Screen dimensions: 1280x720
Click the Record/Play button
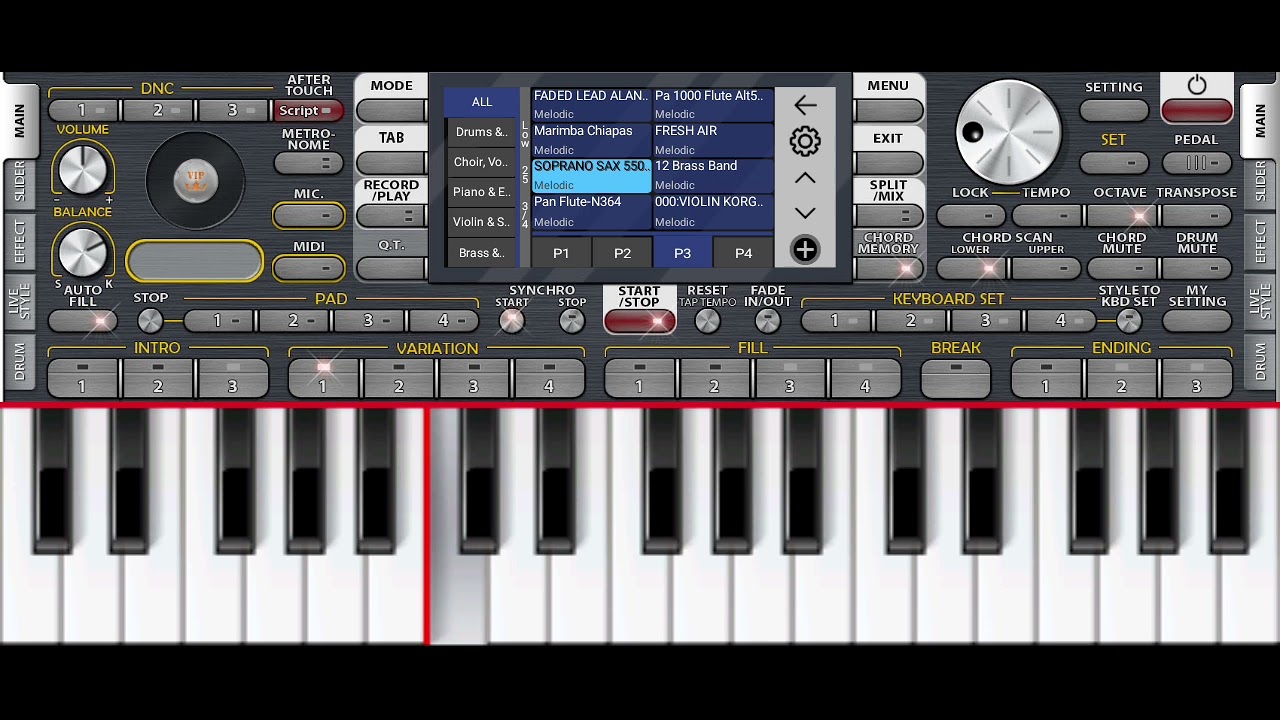391,215
